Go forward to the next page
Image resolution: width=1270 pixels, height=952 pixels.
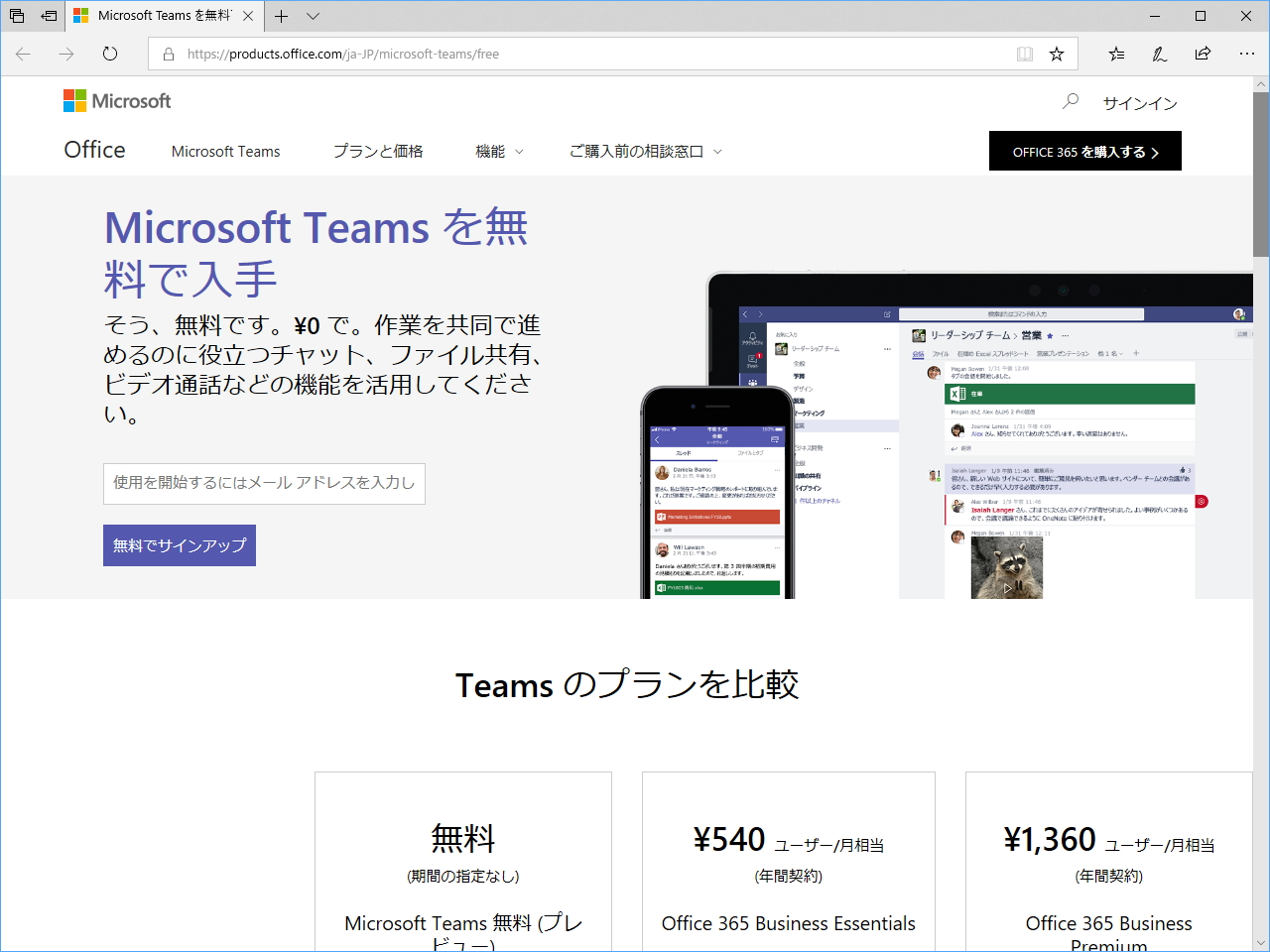pos(66,54)
